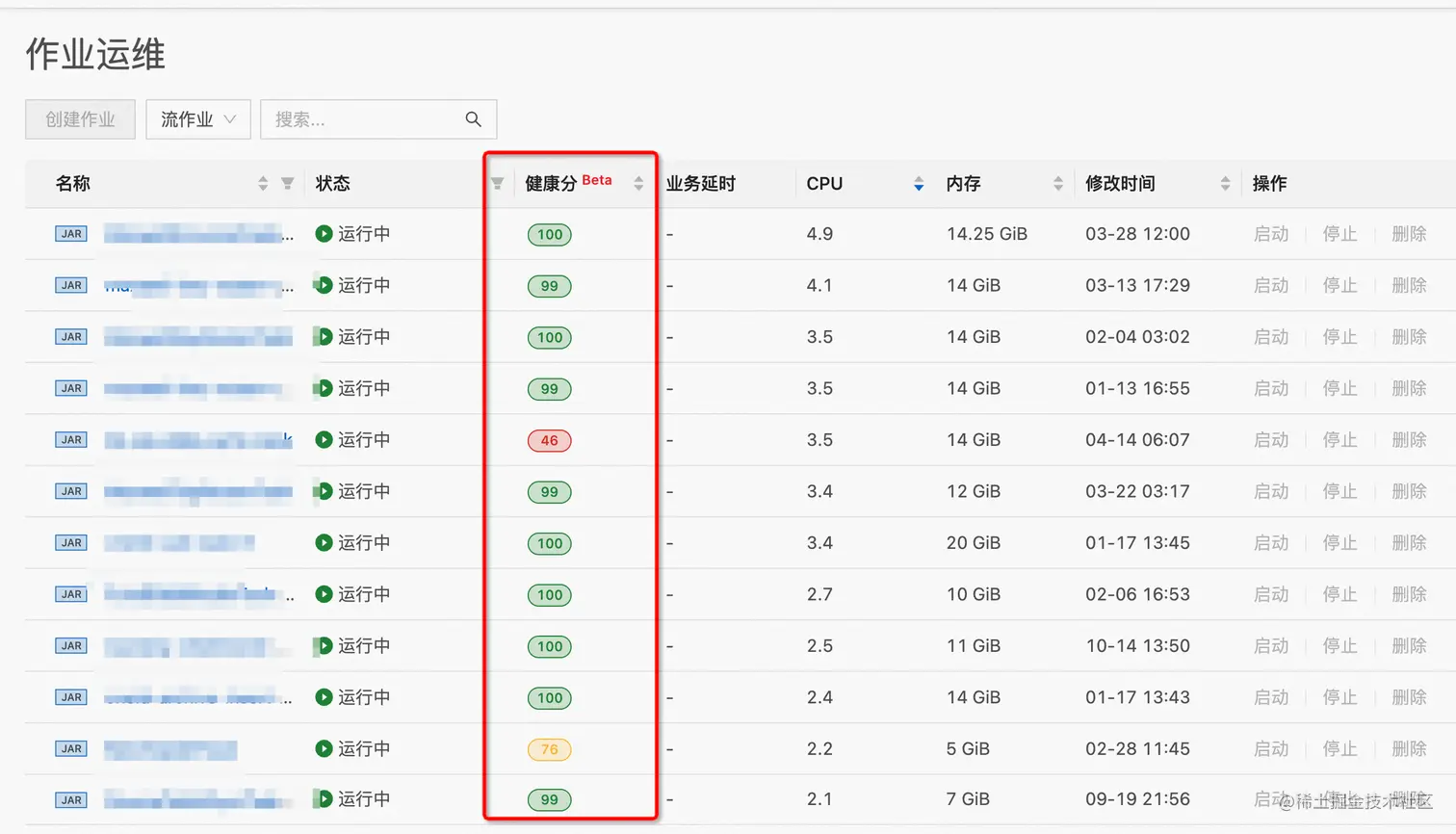Open the blurred job name in the 5 GiB row
This screenshot has width=1456, height=834.
[170, 749]
